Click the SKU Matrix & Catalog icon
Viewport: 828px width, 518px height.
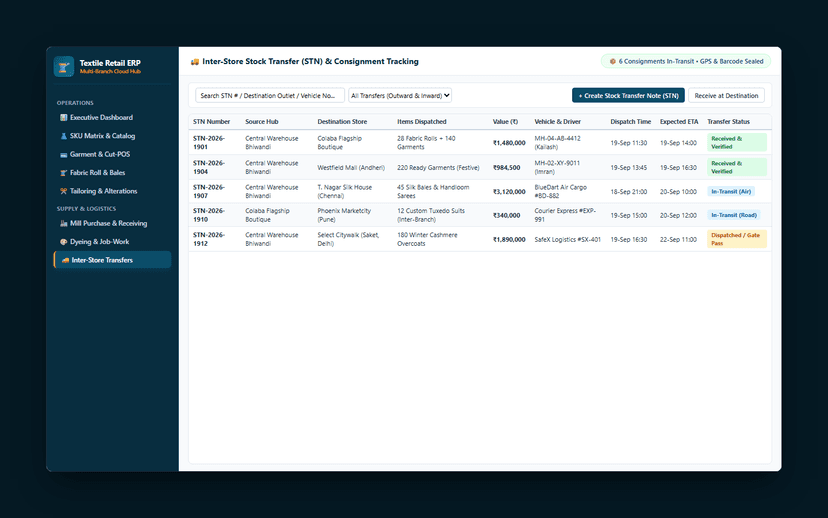63,136
